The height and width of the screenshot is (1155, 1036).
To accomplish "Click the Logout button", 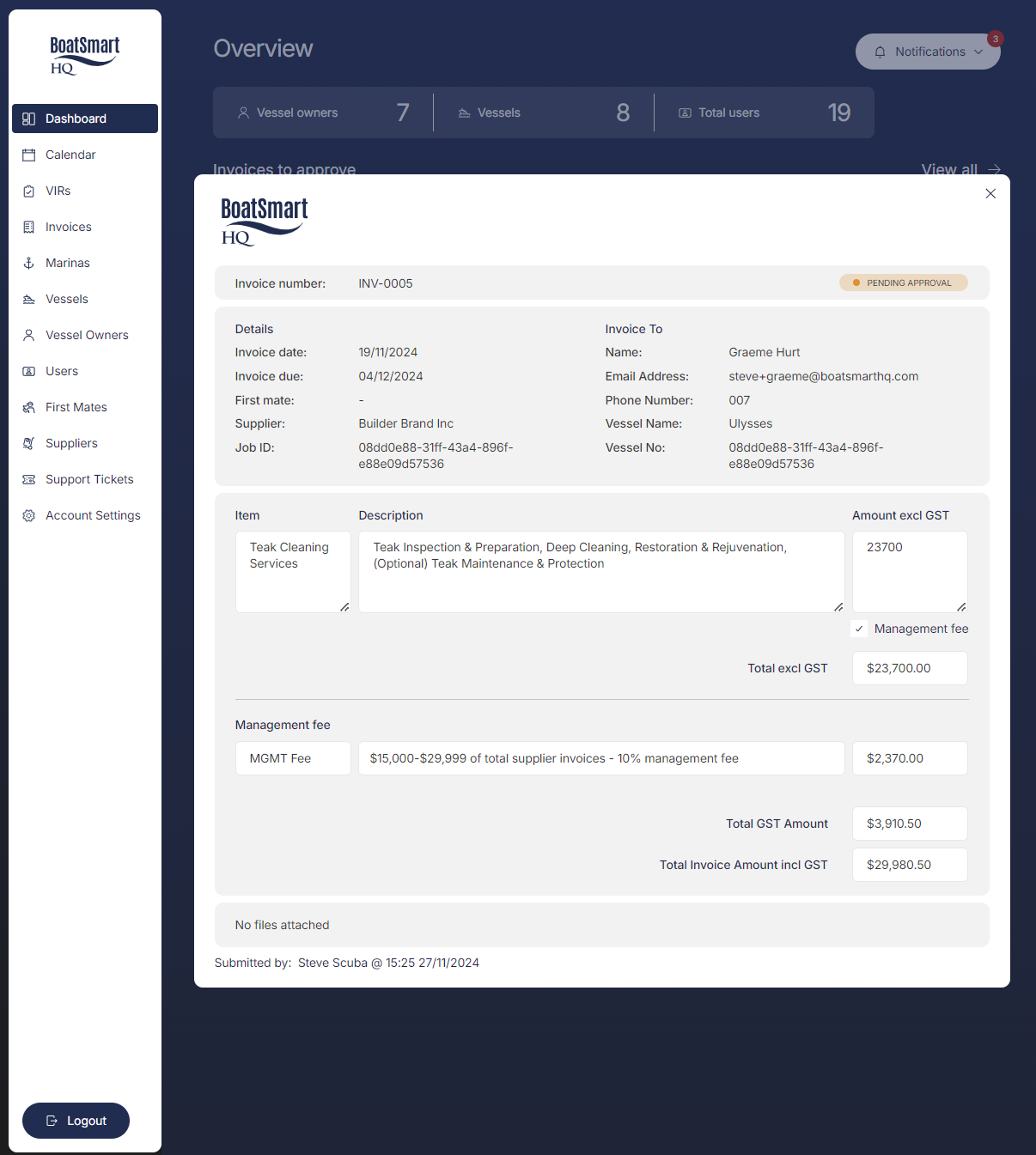I will (76, 1121).
